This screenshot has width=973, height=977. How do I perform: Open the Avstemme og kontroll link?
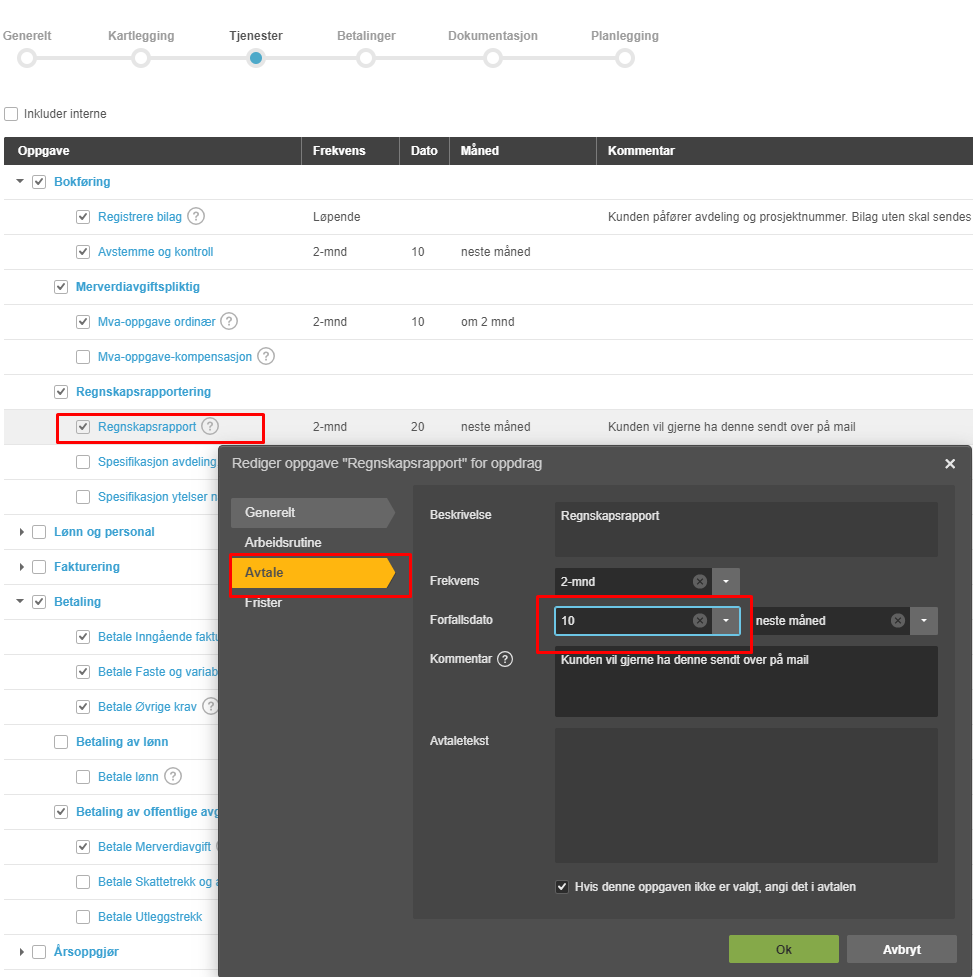(x=155, y=252)
